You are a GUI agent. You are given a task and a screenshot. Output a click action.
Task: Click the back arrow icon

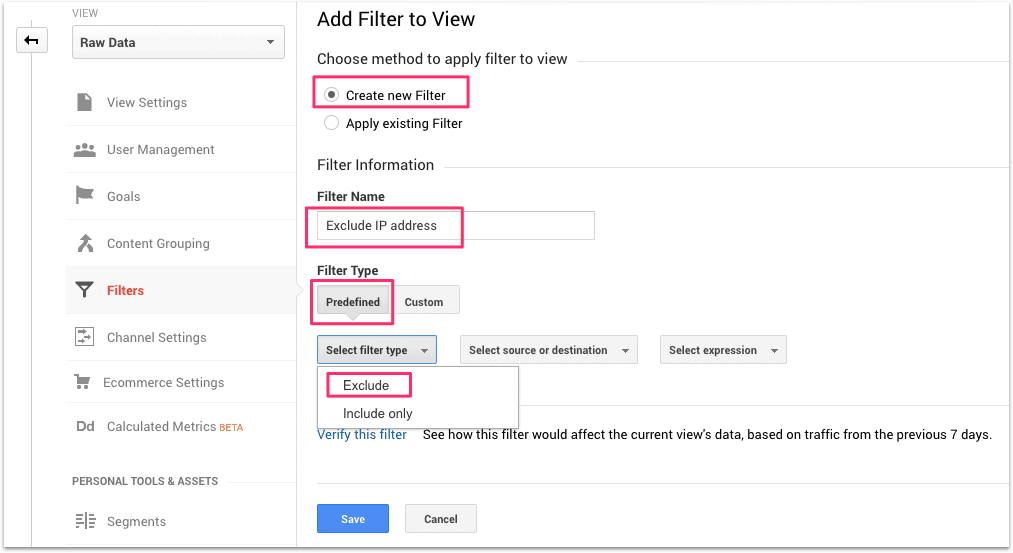[31, 40]
